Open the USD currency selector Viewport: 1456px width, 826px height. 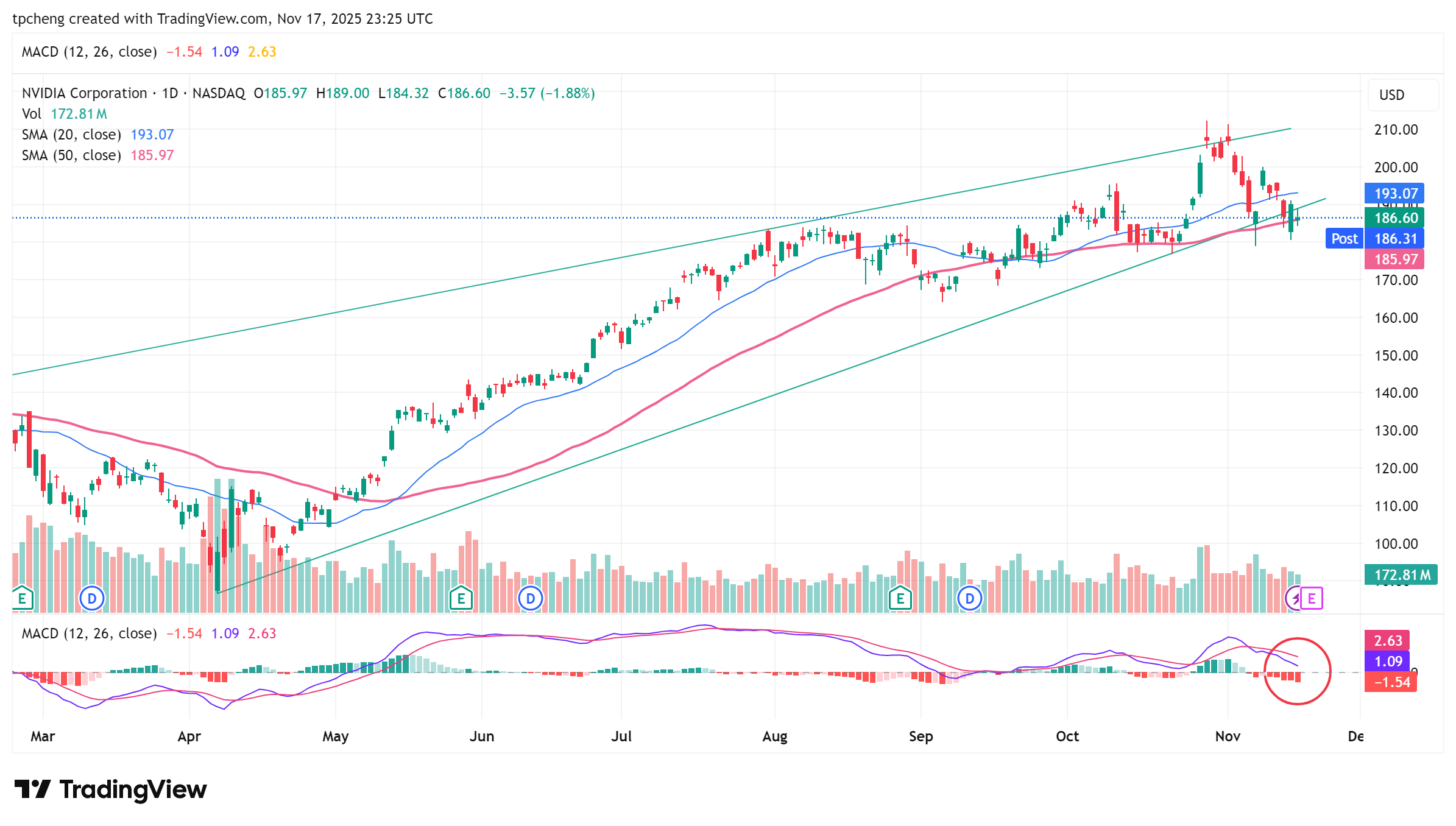1391,95
